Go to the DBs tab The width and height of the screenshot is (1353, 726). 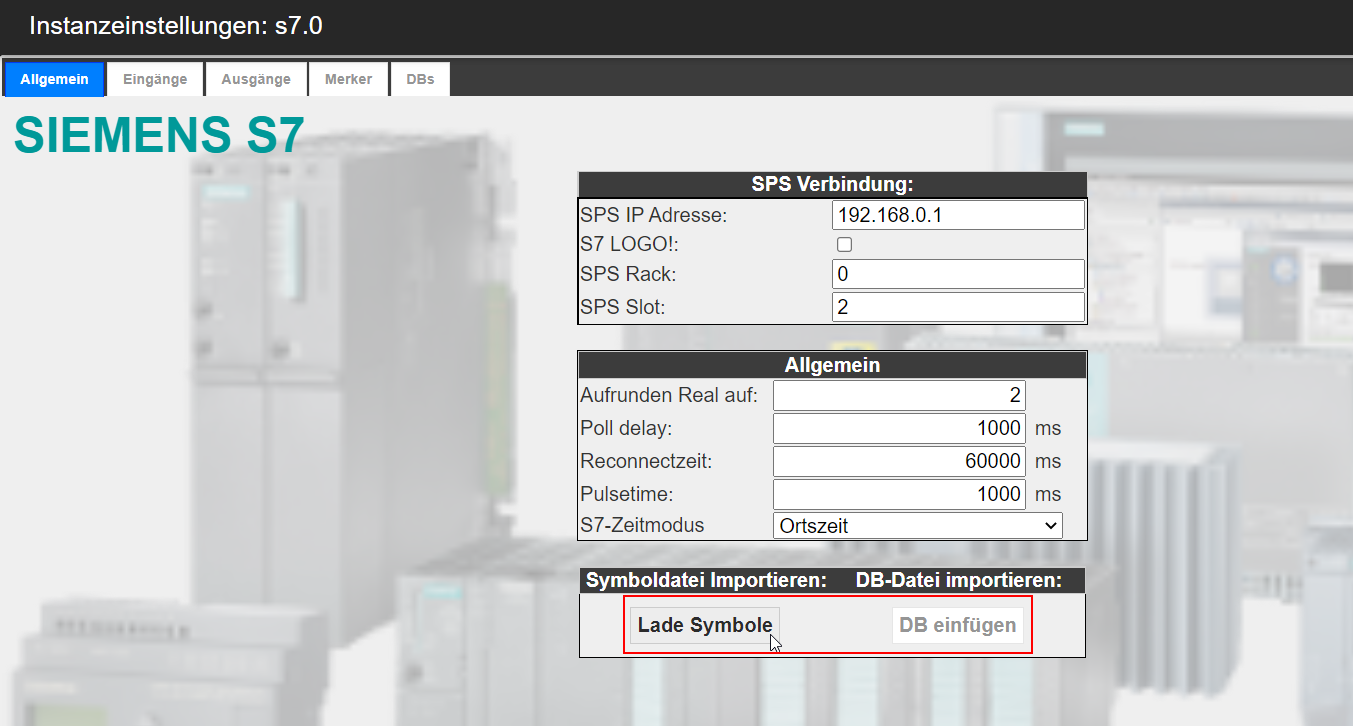pyautogui.click(x=420, y=79)
